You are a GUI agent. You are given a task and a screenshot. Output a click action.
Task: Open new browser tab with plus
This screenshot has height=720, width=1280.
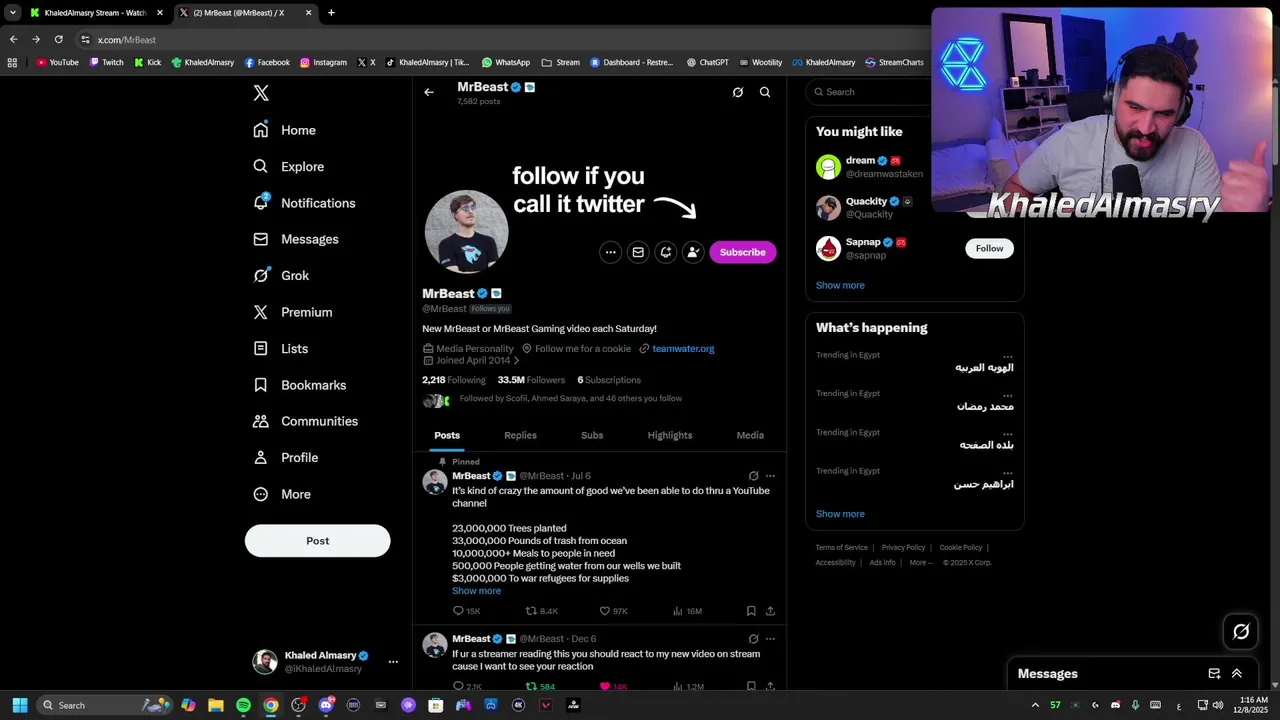[331, 13]
